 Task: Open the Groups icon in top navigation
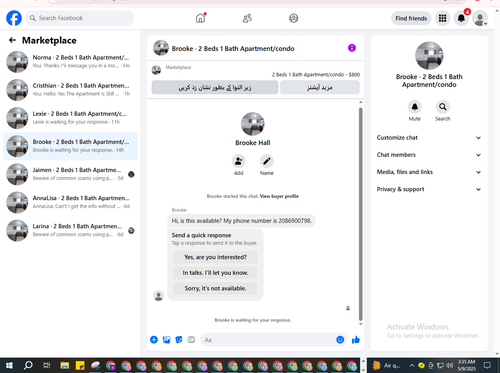294,18
